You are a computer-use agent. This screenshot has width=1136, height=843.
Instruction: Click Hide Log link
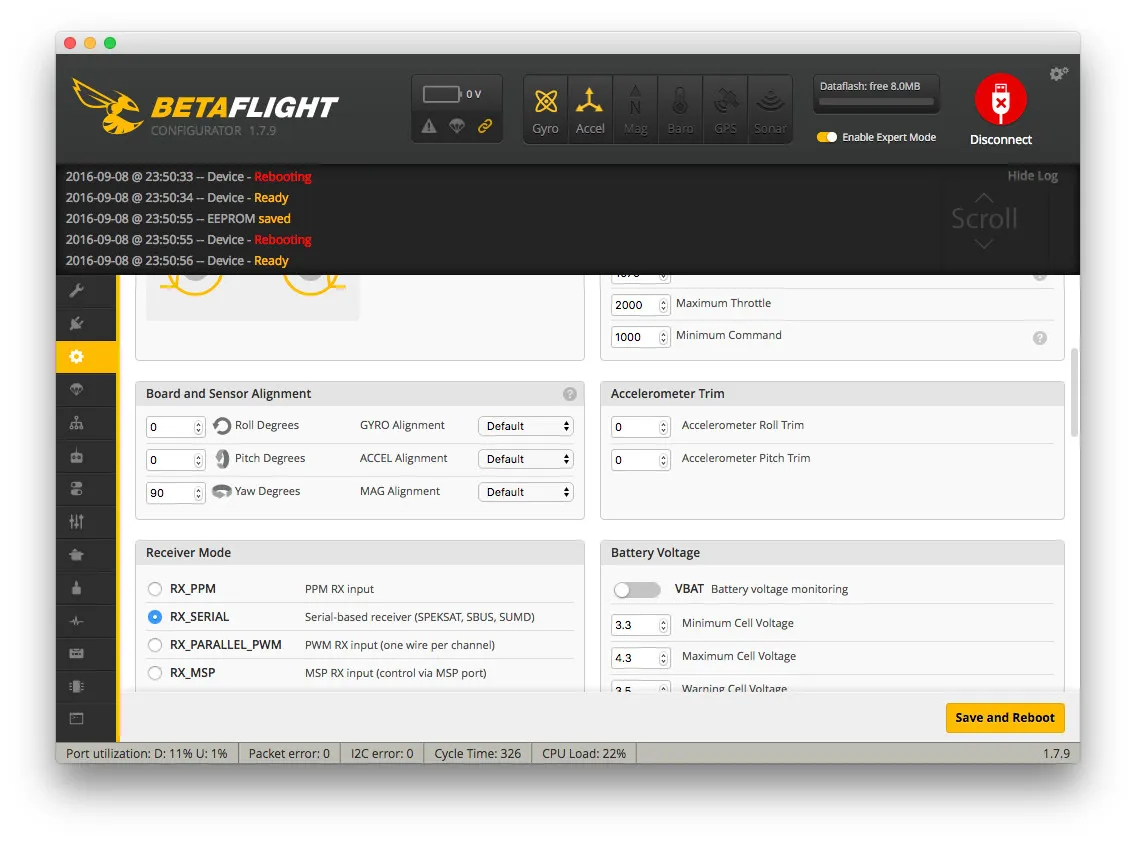coord(1032,176)
